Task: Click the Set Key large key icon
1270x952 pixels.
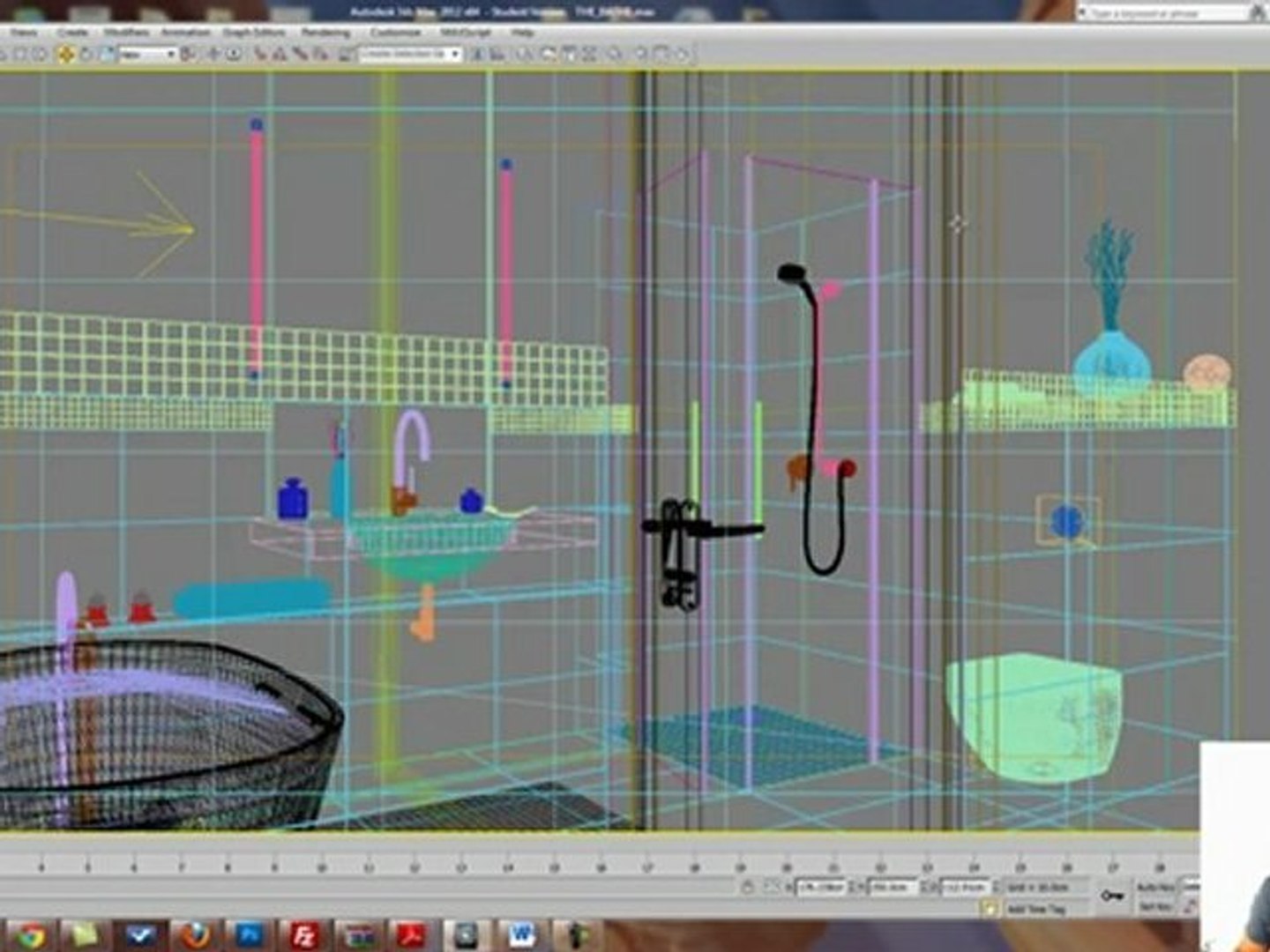Action: point(1112,896)
